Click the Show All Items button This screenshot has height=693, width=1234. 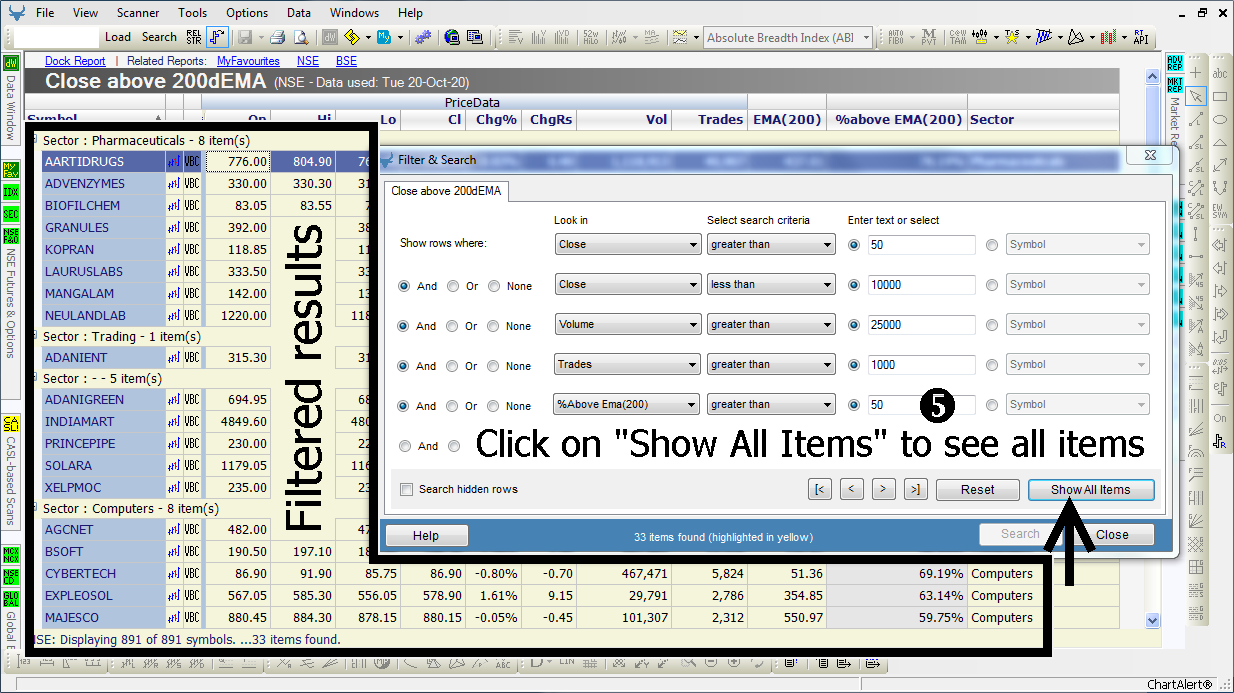1091,490
